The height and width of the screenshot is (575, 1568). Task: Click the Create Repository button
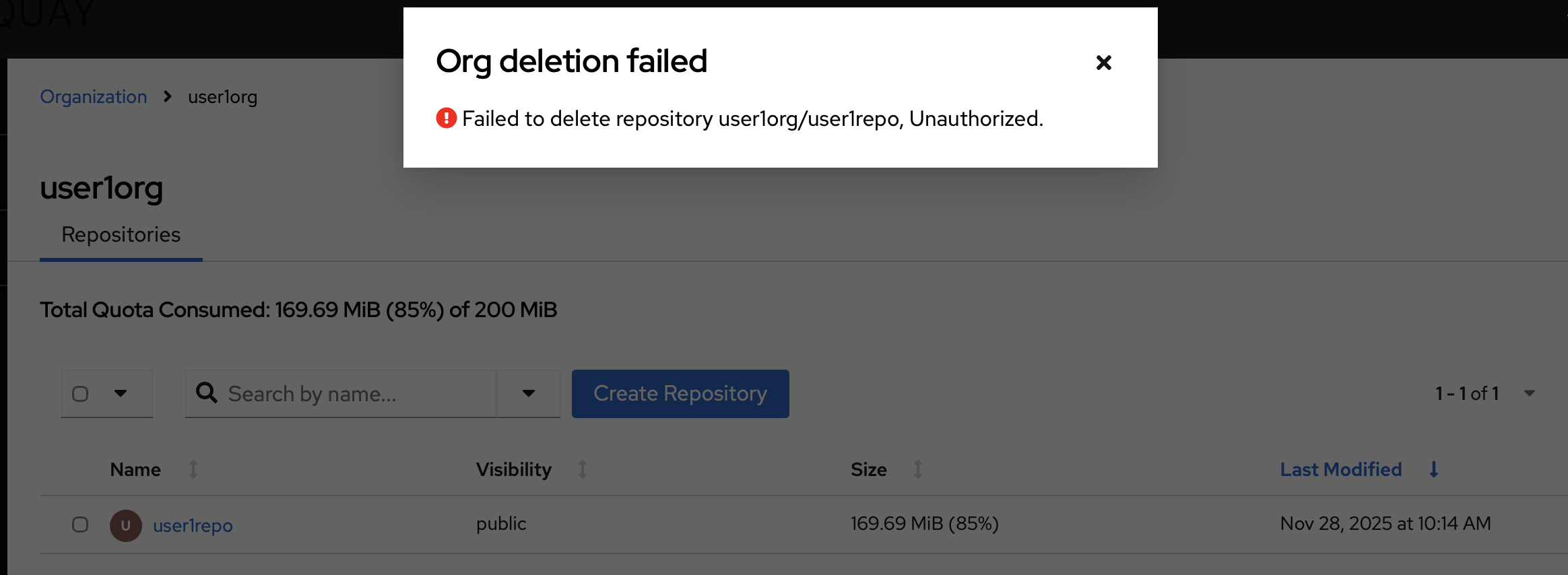click(680, 393)
